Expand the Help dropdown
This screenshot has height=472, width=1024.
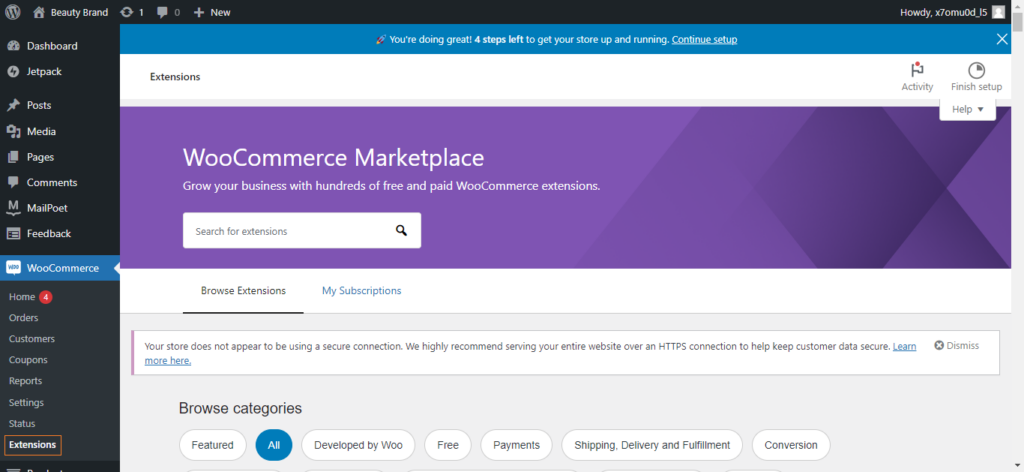tap(967, 109)
